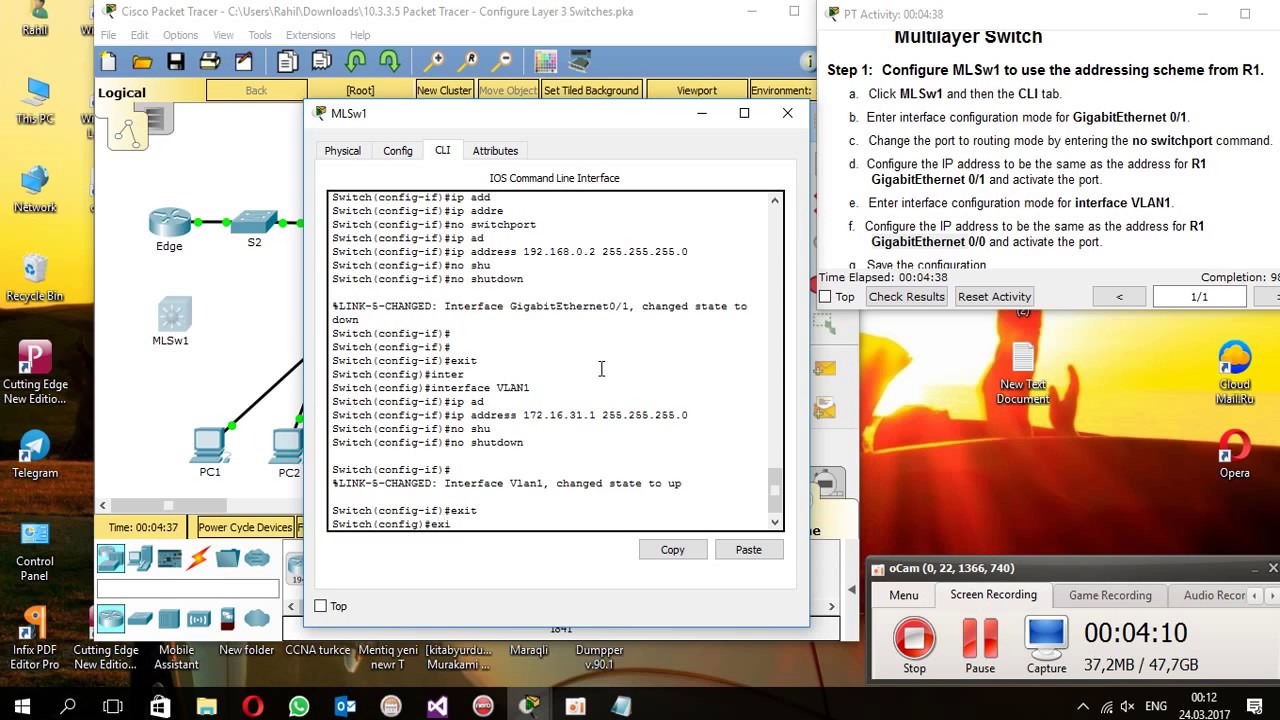Image resolution: width=1280 pixels, height=720 pixels.
Task: Save the activity with floppy disk icon
Action: pos(176,62)
